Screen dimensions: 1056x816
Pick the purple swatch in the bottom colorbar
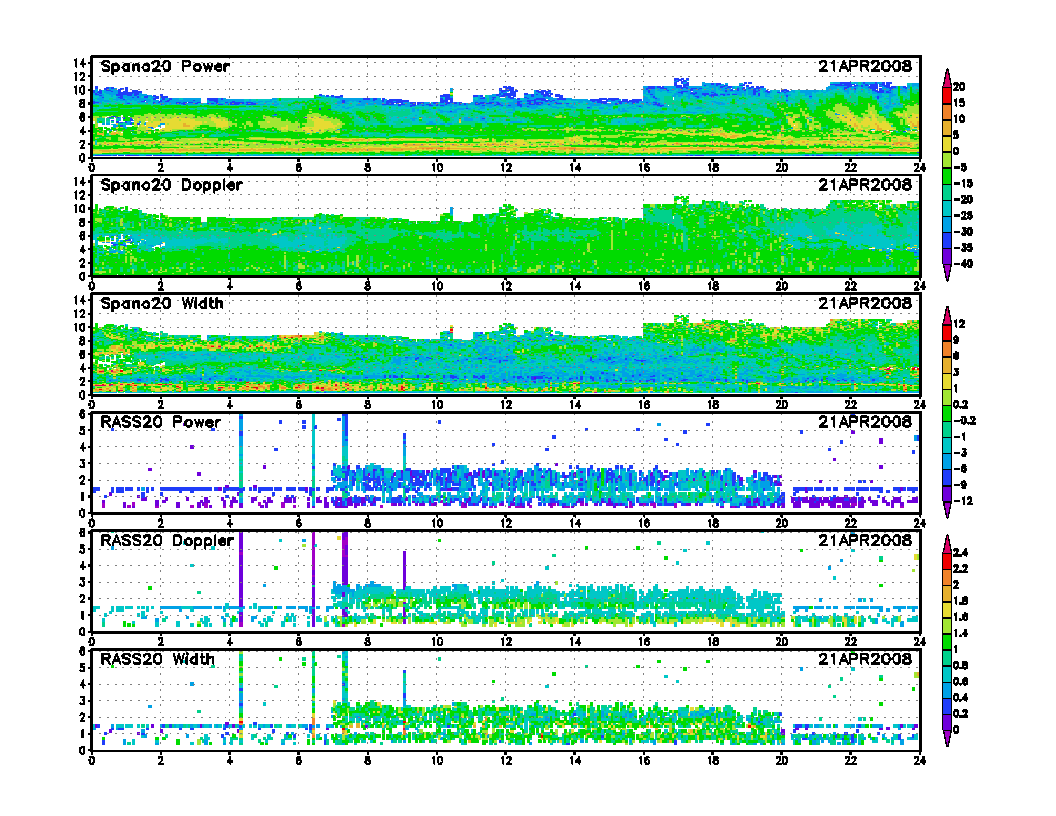tap(946, 722)
